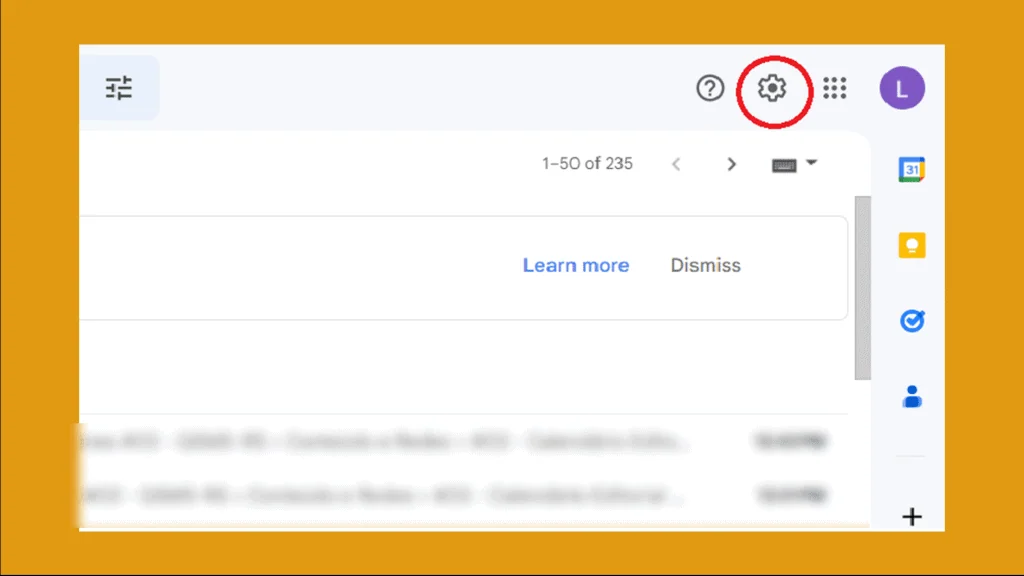
Task: Go to the previous page of emails
Action: pyautogui.click(x=676, y=164)
